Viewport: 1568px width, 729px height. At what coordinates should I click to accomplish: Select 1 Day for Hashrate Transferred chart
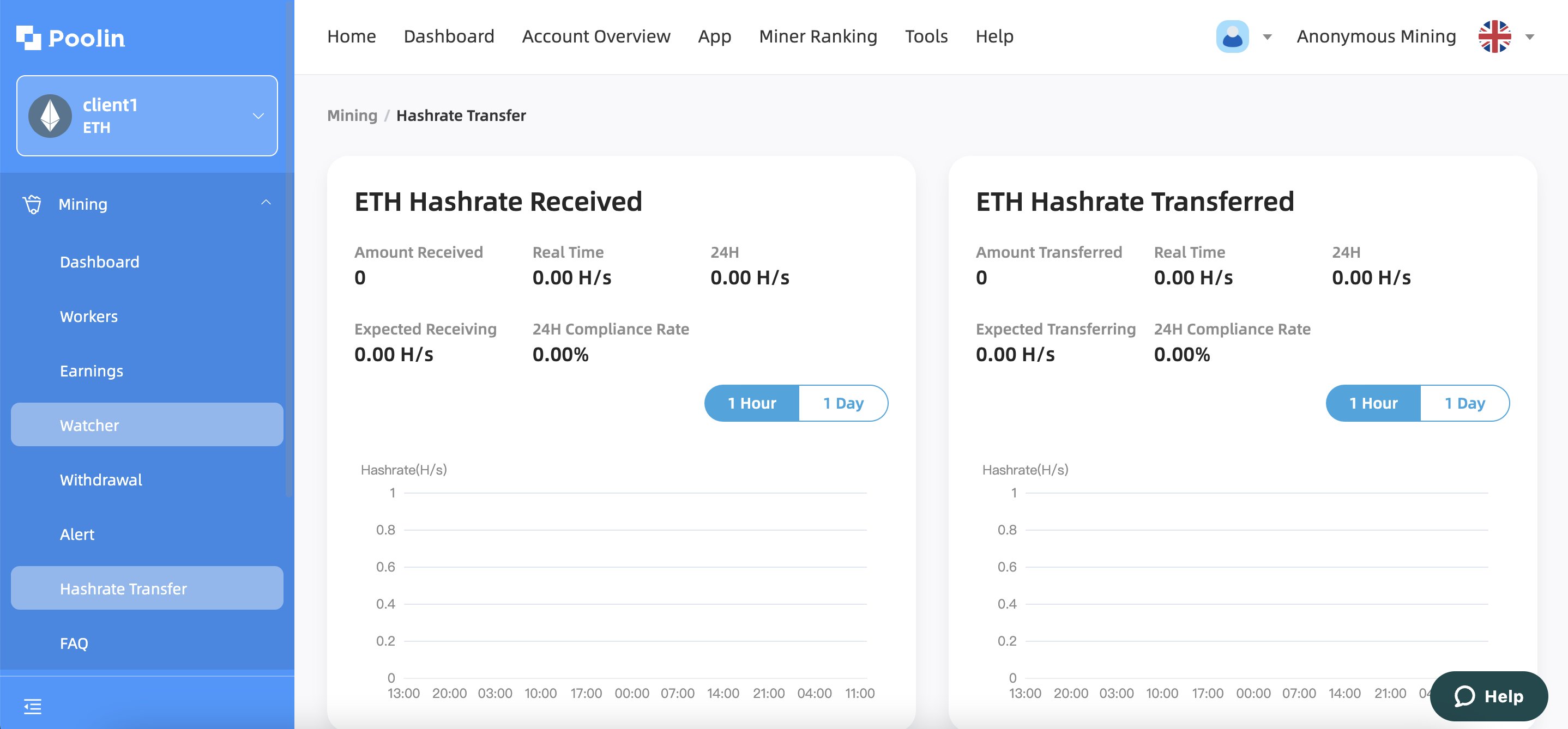point(1464,403)
